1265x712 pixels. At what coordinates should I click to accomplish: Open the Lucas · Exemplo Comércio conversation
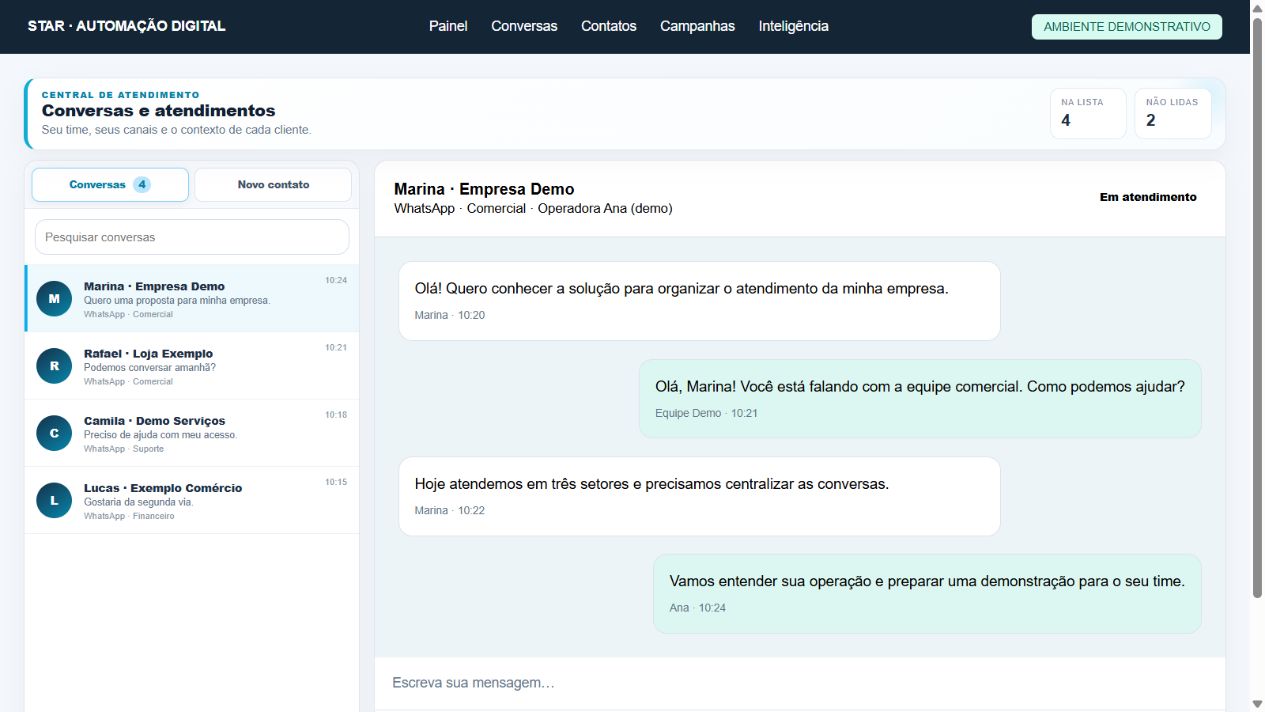pyautogui.click(x=192, y=500)
